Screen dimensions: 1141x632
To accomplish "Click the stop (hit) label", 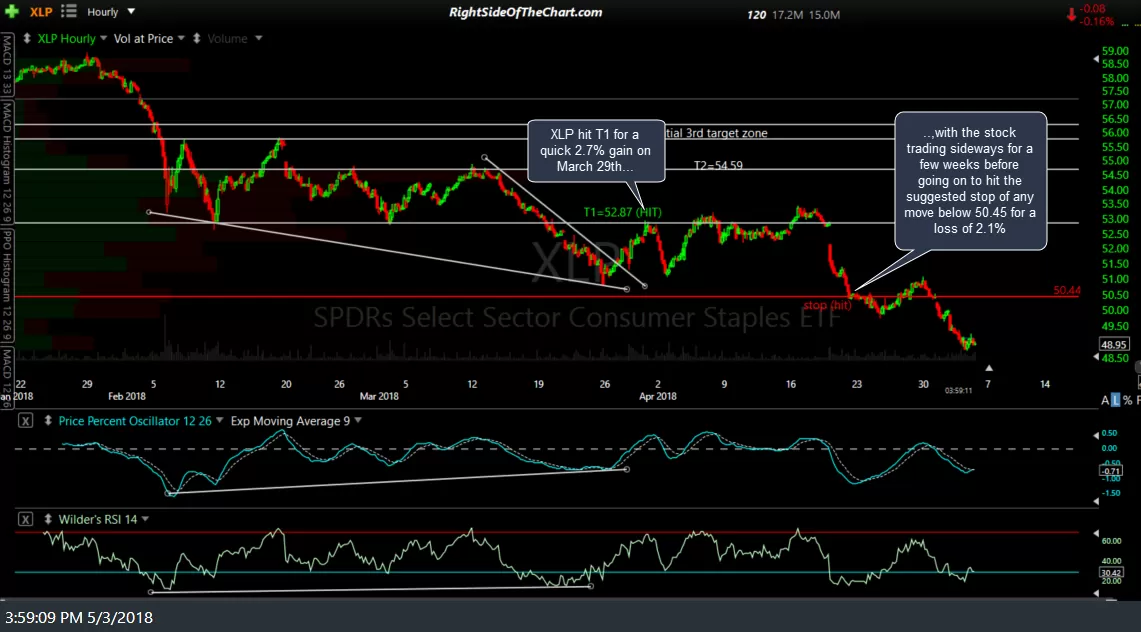I will pyautogui.click(x=827, y=305).
